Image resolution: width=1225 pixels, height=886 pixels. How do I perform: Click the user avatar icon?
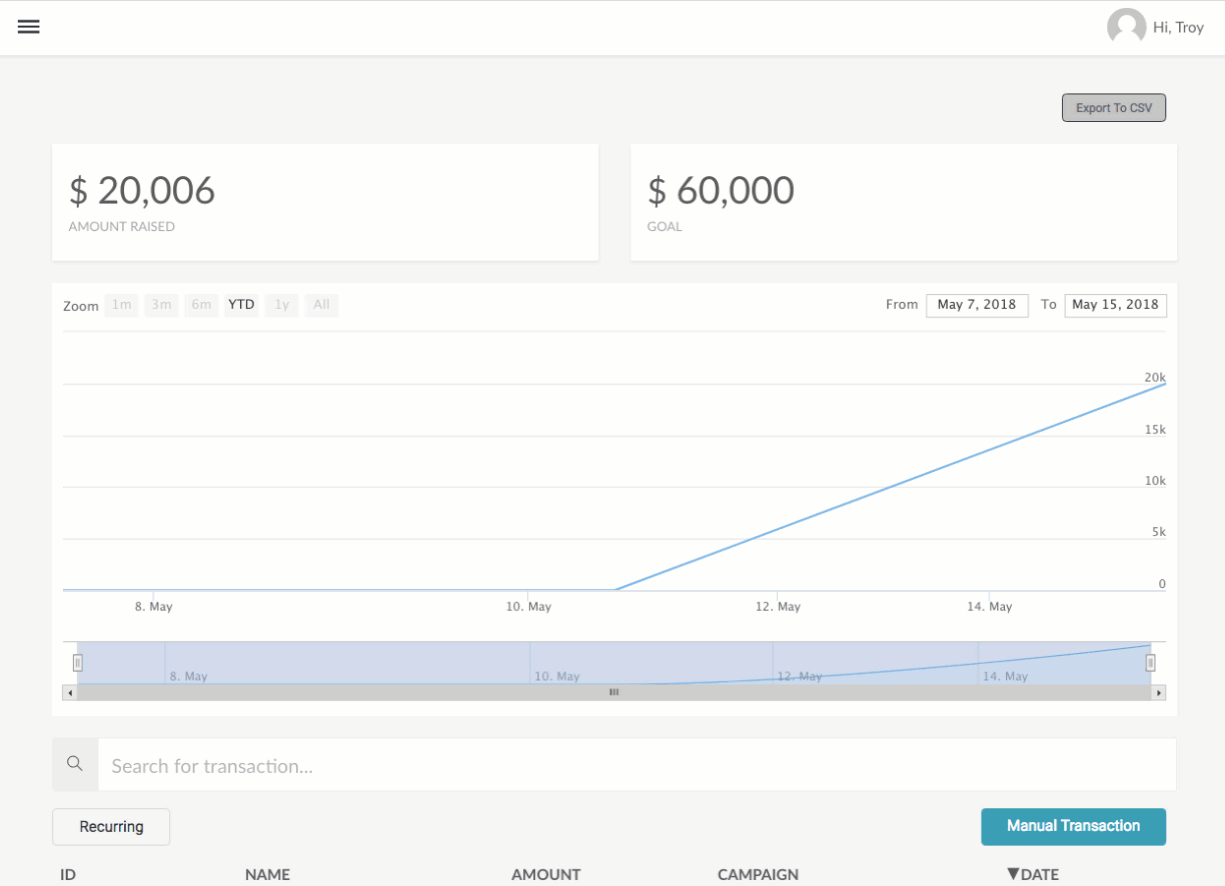point(1126,27)
